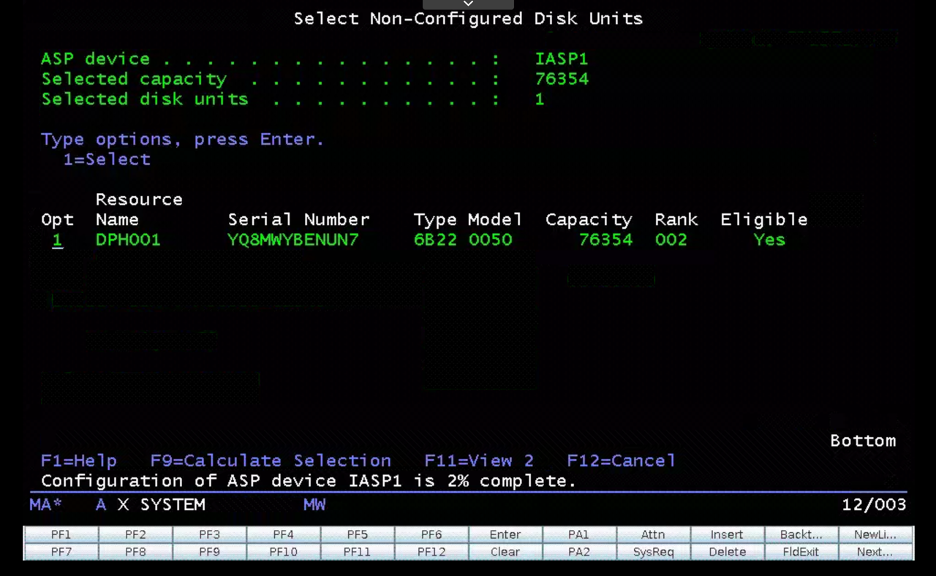Click the configuration 2% complete status message
The image size is (936, 576).
pos(309,481)
